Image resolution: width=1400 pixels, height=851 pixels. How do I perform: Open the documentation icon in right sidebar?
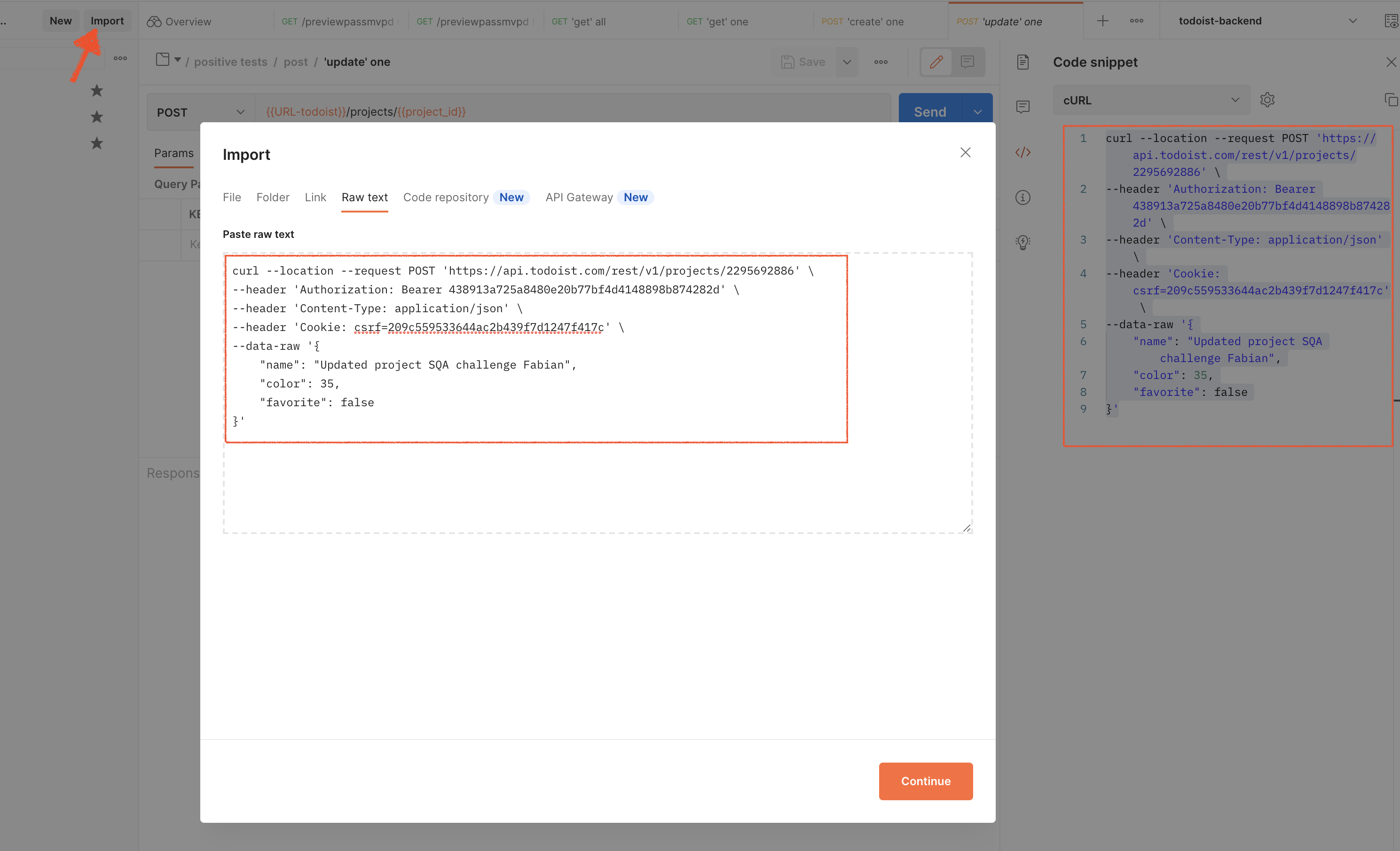tap(1022, 62)
